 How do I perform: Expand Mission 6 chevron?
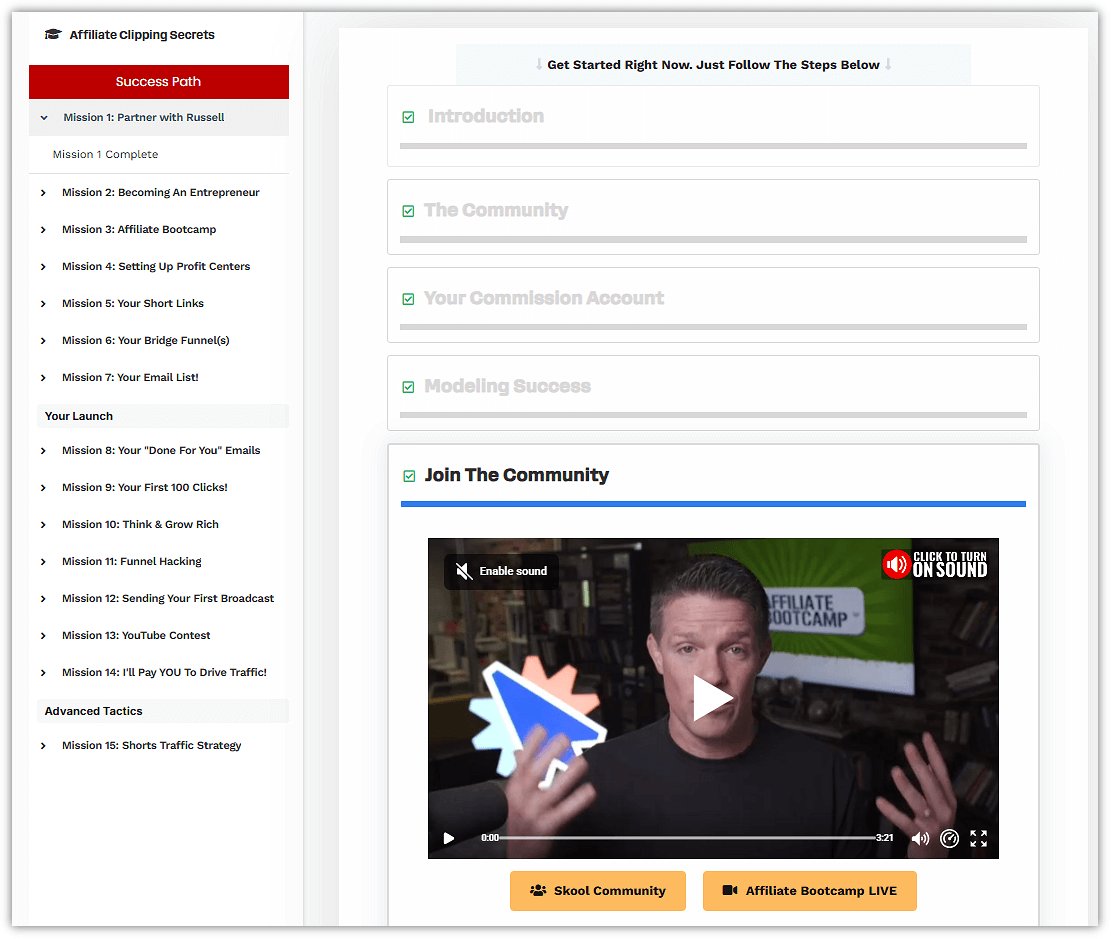pos(43,341)
